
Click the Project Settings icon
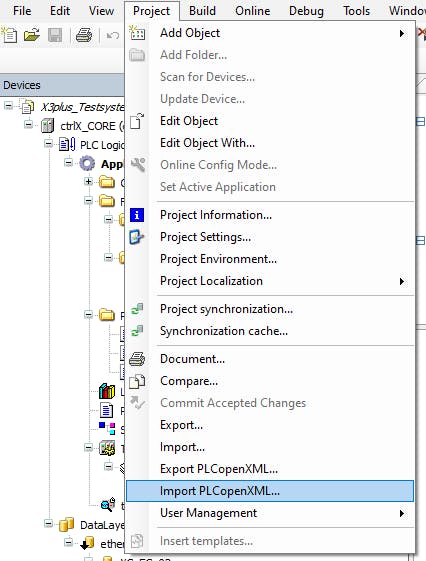pyautogui.click(x=137, y=237)
